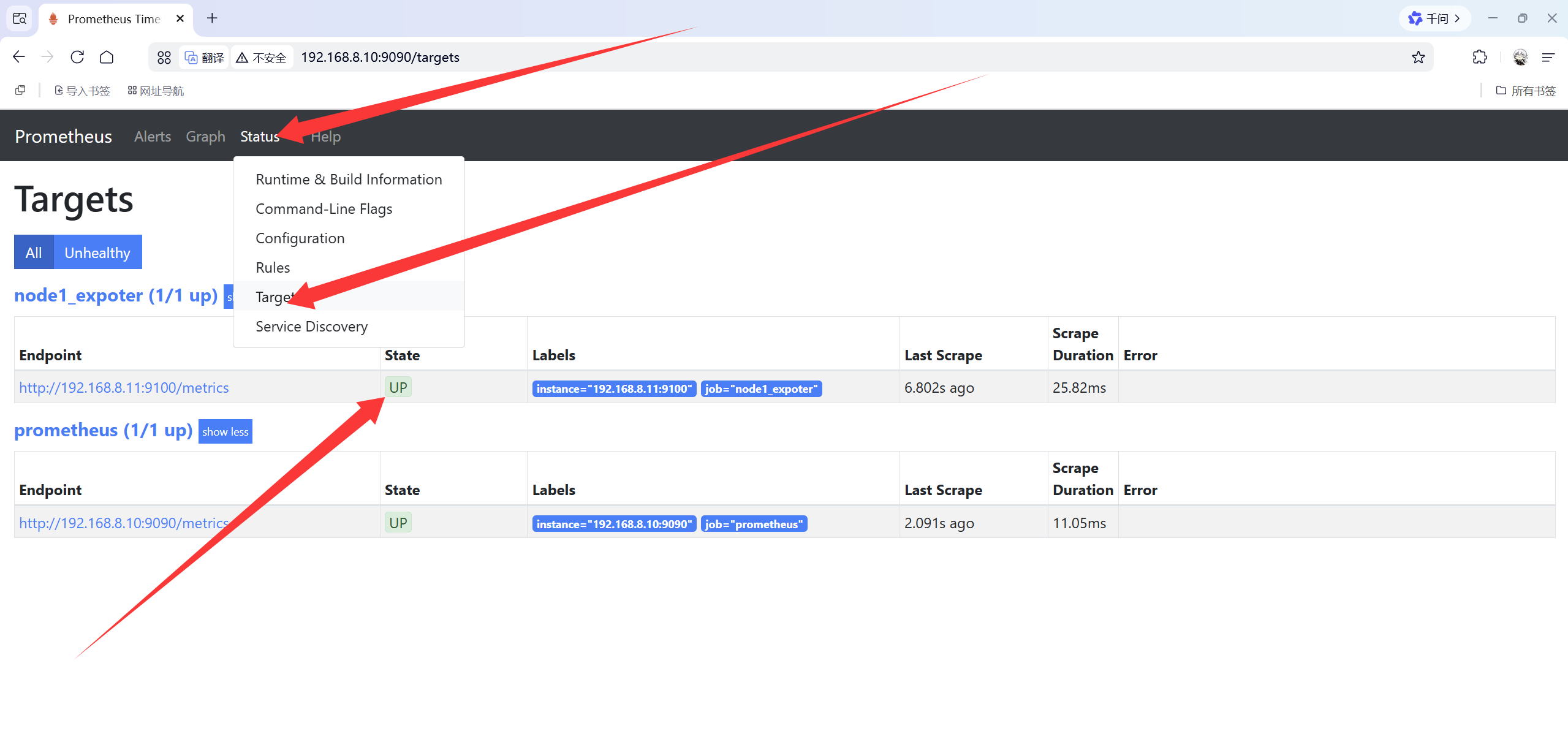This screenshot has height=731, width=1568.
Task: Click the Targets page heading
Action: pos(74,200)
